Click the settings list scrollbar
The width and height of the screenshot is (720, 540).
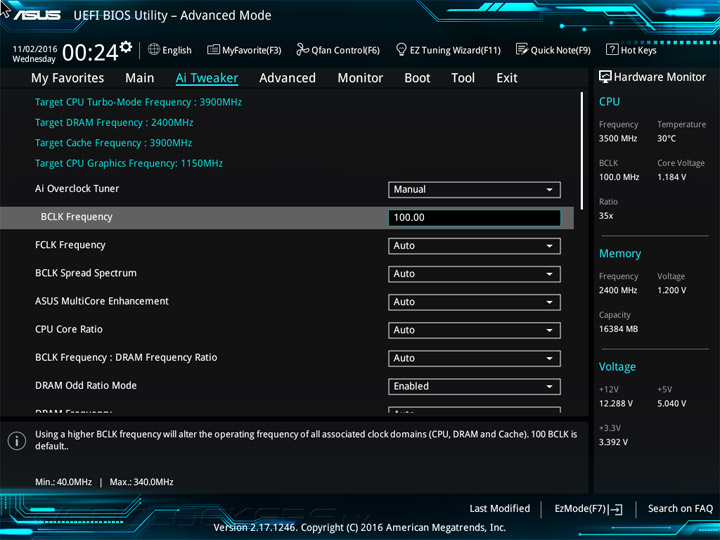(582, 151)
